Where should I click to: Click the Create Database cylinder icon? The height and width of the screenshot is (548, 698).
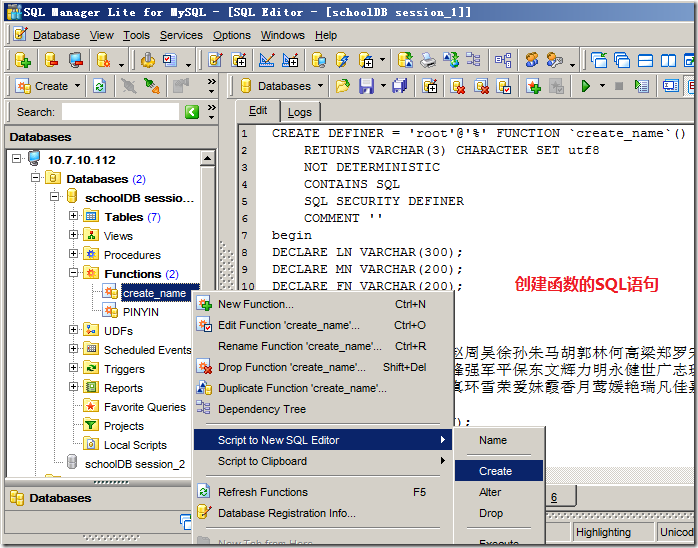[103, 60]
